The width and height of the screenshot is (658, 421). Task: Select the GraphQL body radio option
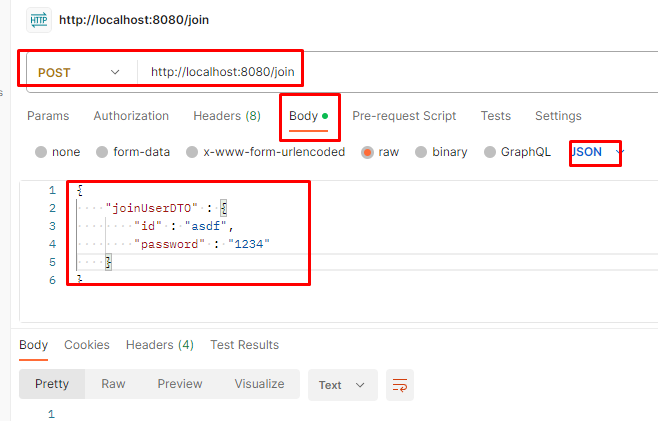pos(490,152)
